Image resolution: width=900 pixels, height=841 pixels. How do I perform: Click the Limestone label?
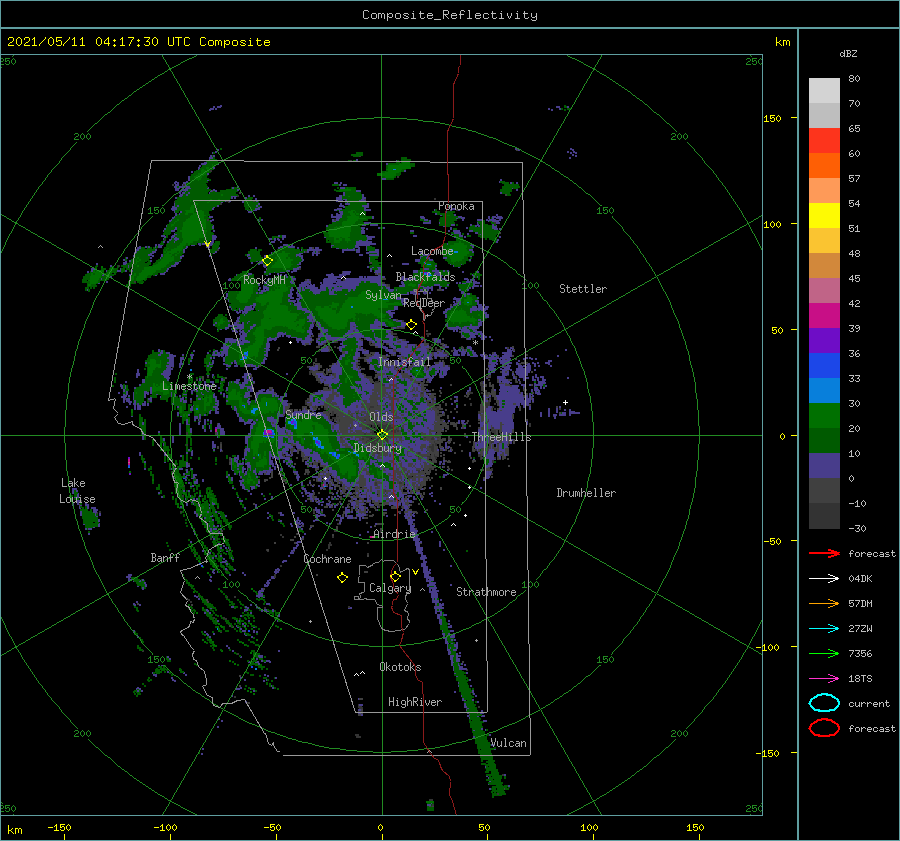point(189,386)
